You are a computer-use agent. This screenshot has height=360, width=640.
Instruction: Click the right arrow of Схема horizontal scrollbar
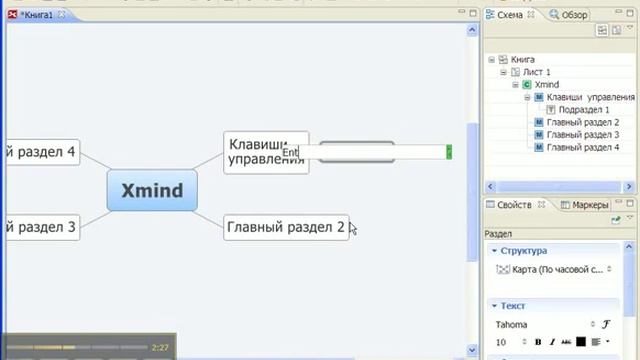click(x=629, y=187)
